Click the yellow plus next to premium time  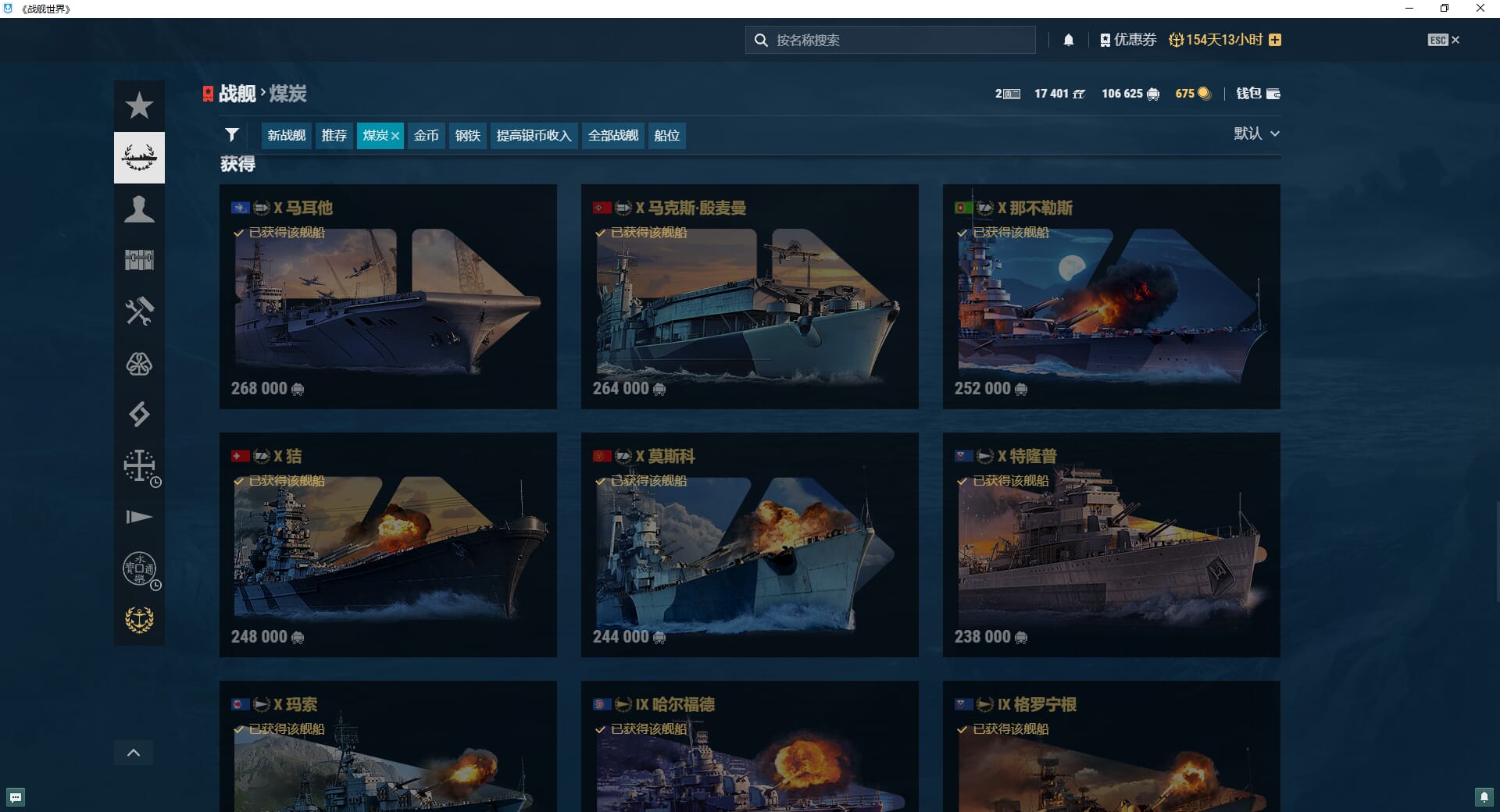tap(1275, 40)
